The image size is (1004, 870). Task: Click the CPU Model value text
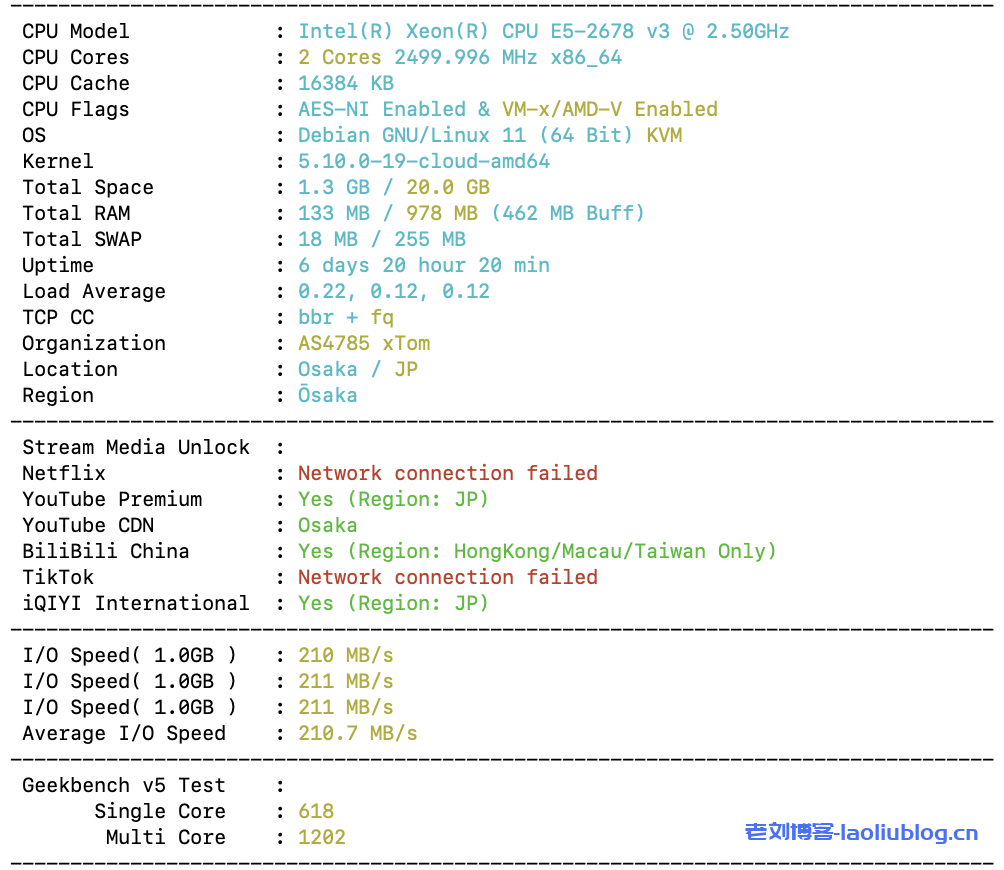(543, 31)
